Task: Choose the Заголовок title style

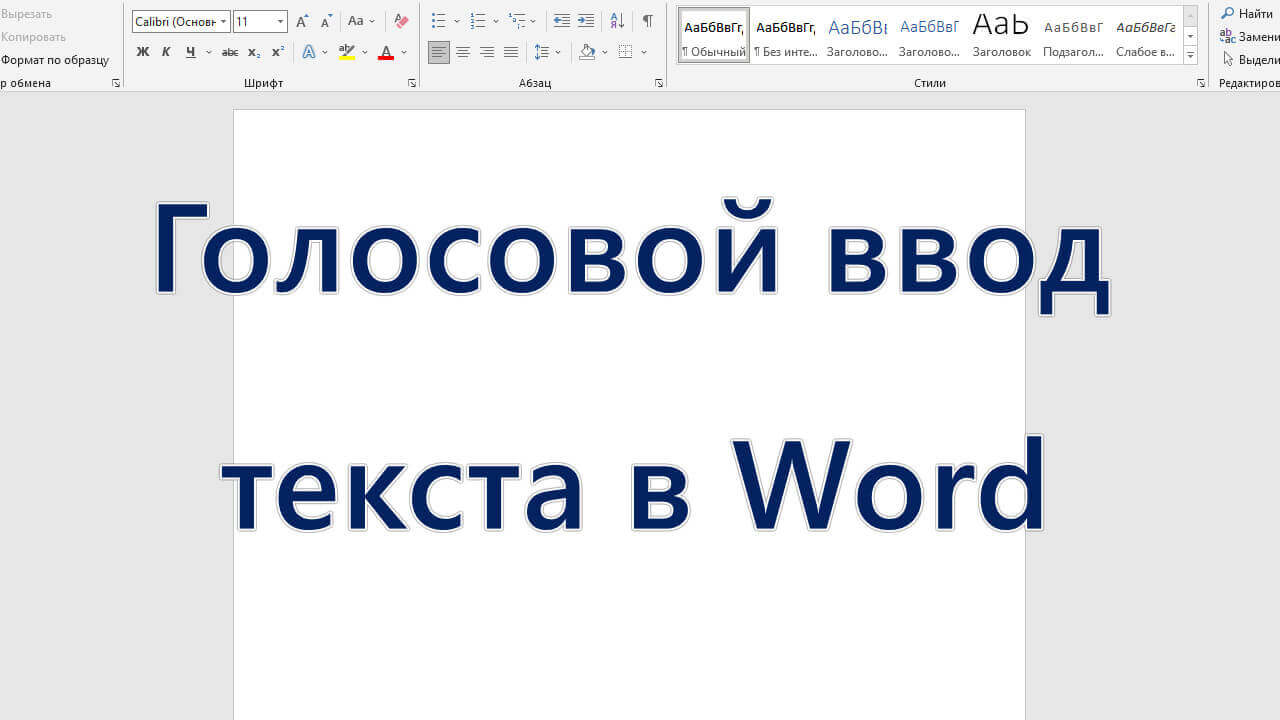Action: pos(1001,36)
